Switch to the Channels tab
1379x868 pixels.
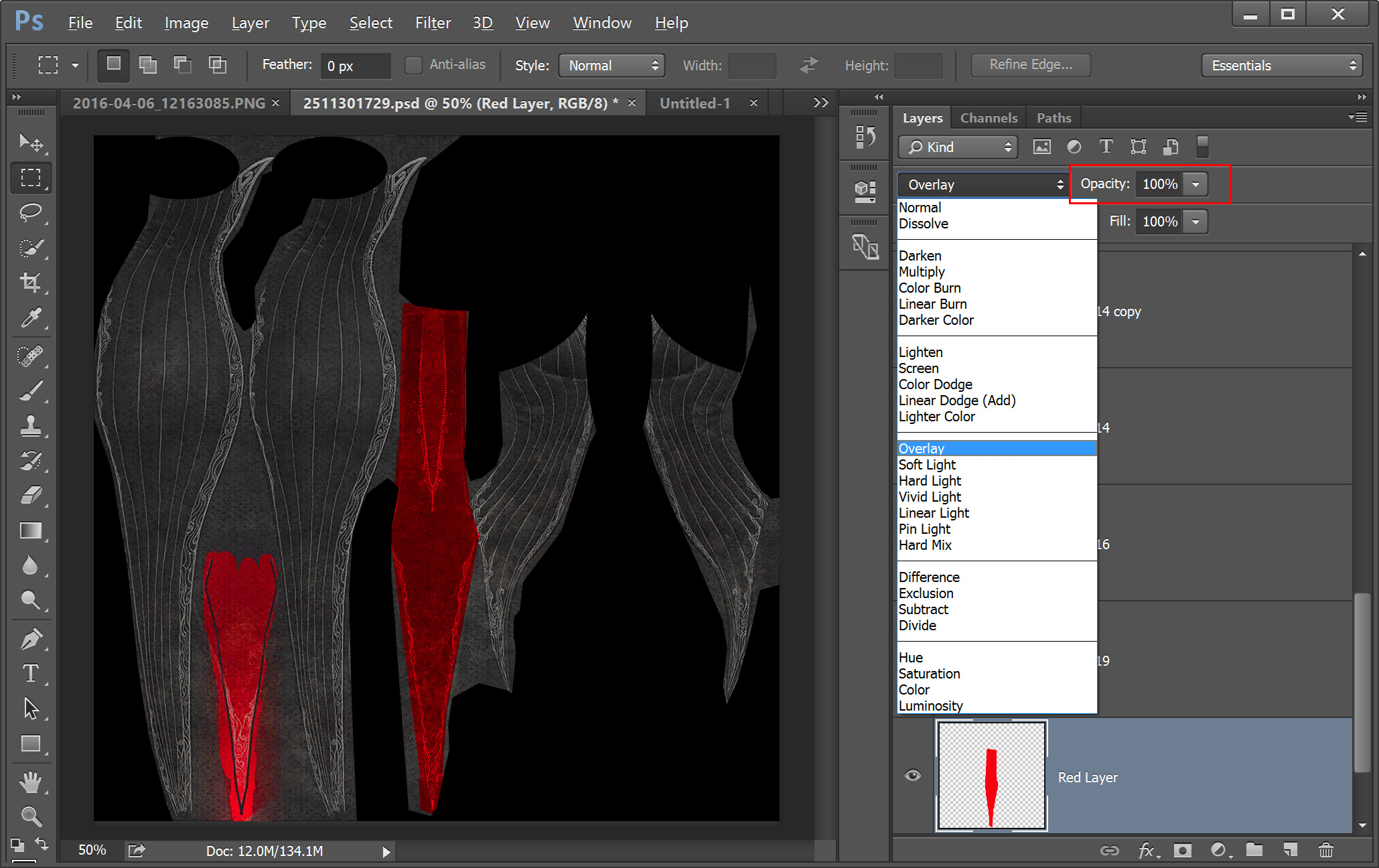(989, 118)
